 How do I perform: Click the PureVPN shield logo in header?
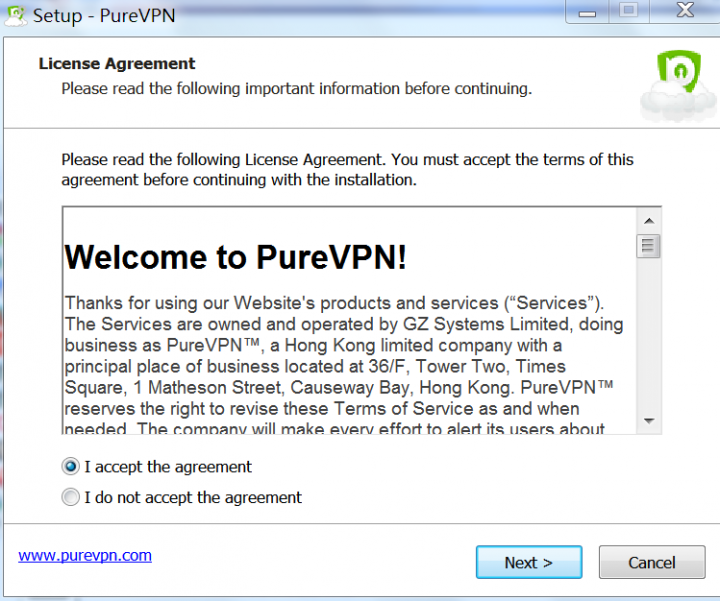click(x=679, y=84)
